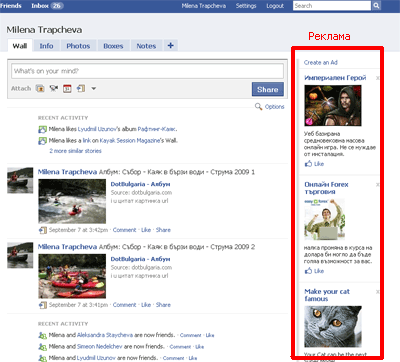The height and width of the screenshot is (362, 400).
Task: Open DotBulgaria - Албум link in Струма 2009 2 post
Action: coord(140,259)
